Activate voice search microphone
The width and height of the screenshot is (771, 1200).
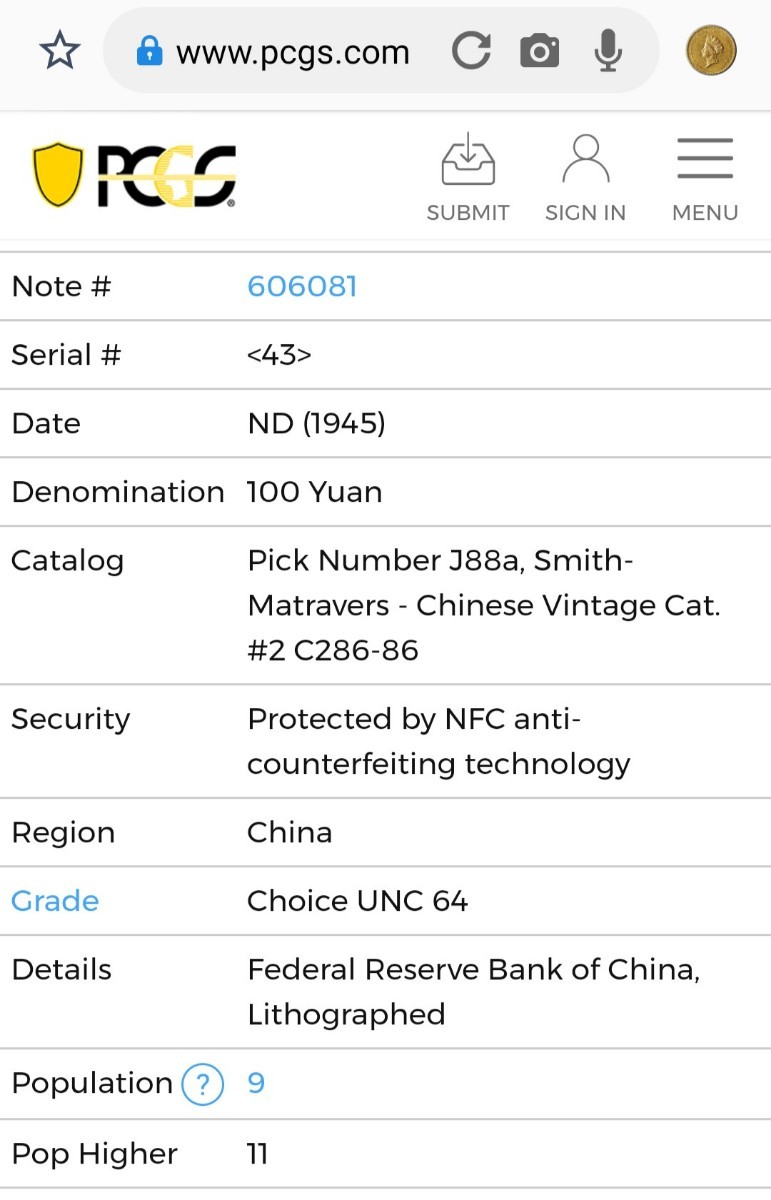click(607, 51)
